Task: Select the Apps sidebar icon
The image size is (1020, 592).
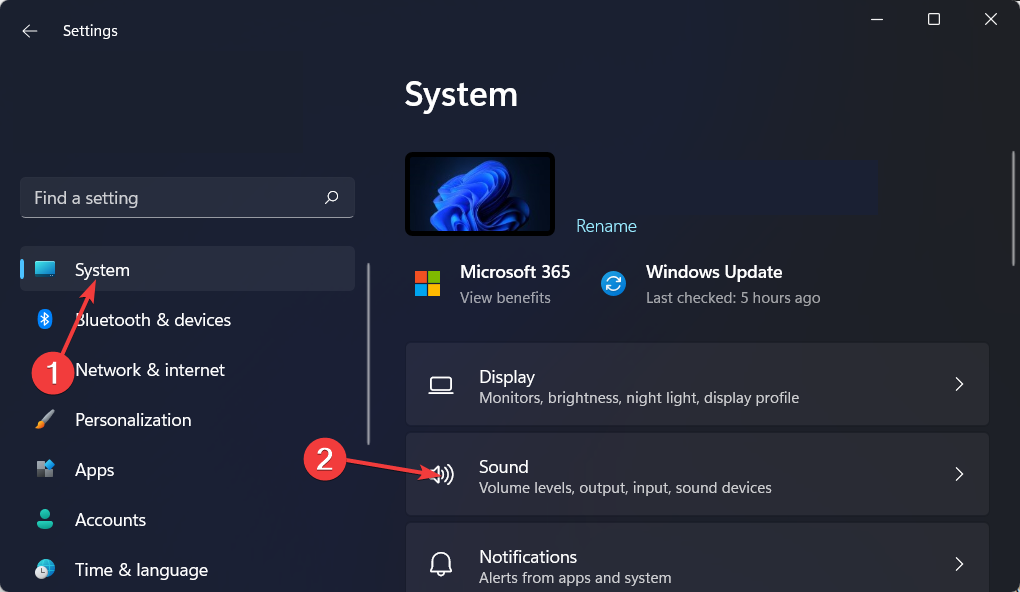Action: pyautogui.click(x=44, y=469)
